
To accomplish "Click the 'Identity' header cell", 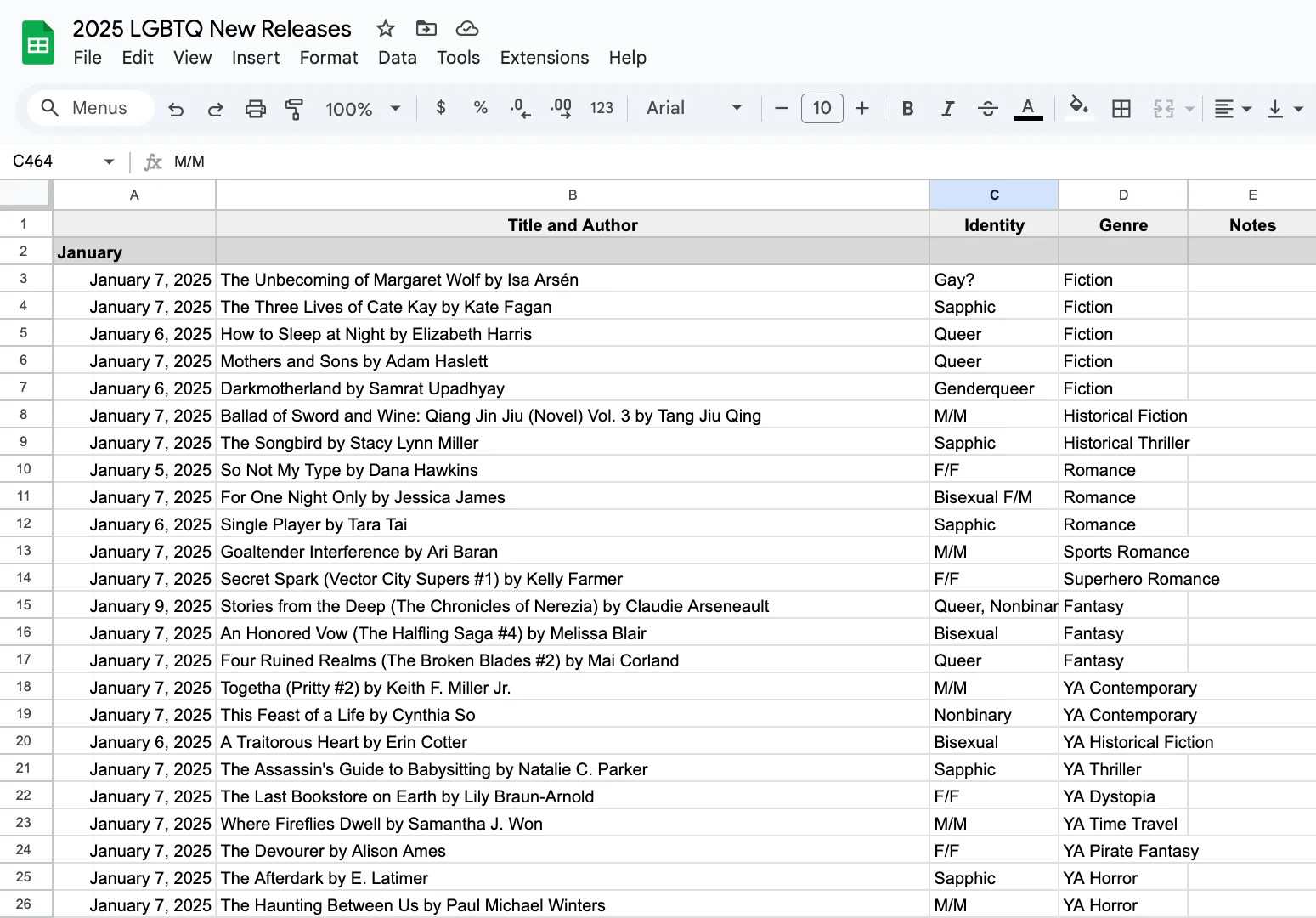I will point(994,225).
